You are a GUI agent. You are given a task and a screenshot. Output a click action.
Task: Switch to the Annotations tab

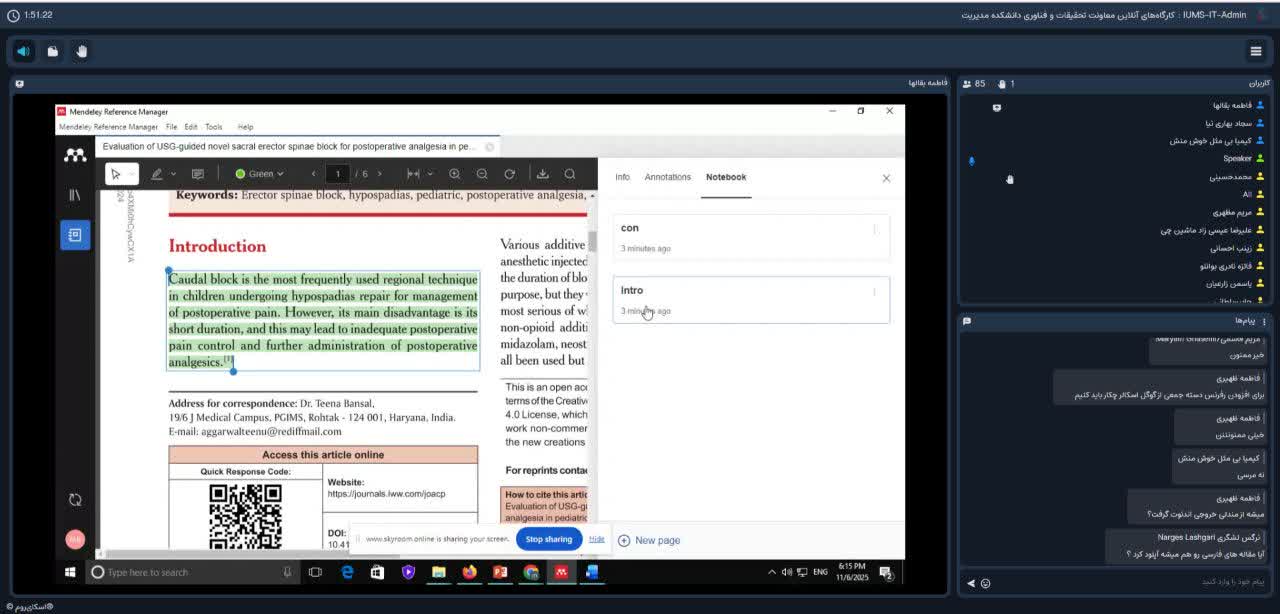pos(667,177)
